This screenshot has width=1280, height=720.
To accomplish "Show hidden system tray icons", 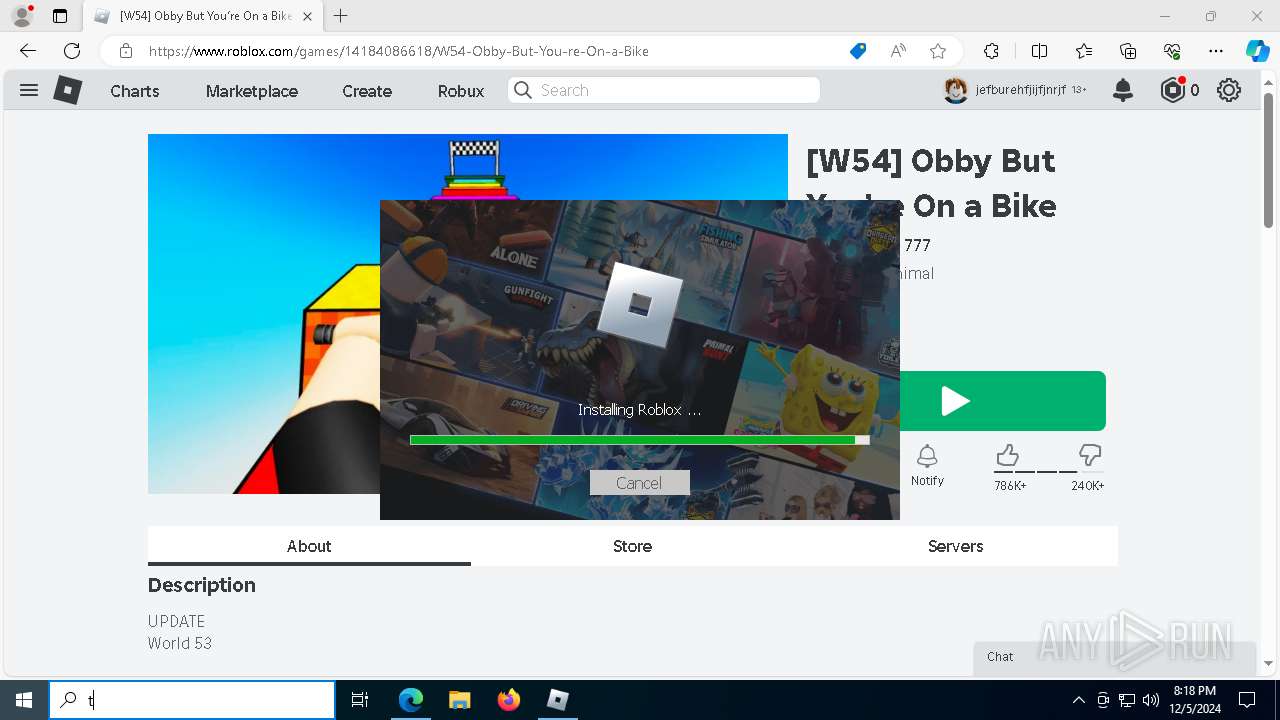I will 1078,700.
